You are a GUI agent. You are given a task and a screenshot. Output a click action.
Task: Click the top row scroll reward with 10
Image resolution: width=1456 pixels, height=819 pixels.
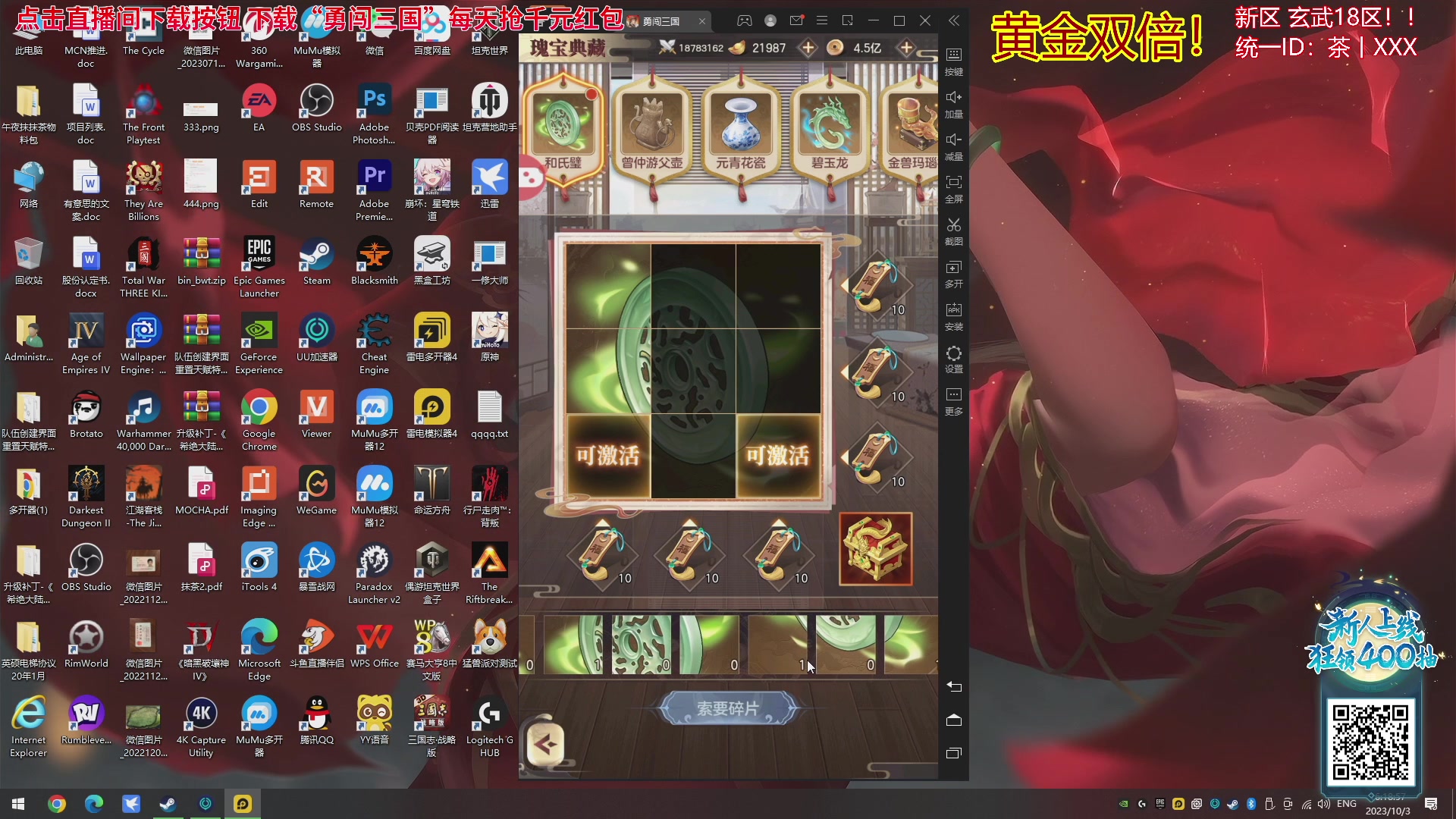[x=876, y=287]
